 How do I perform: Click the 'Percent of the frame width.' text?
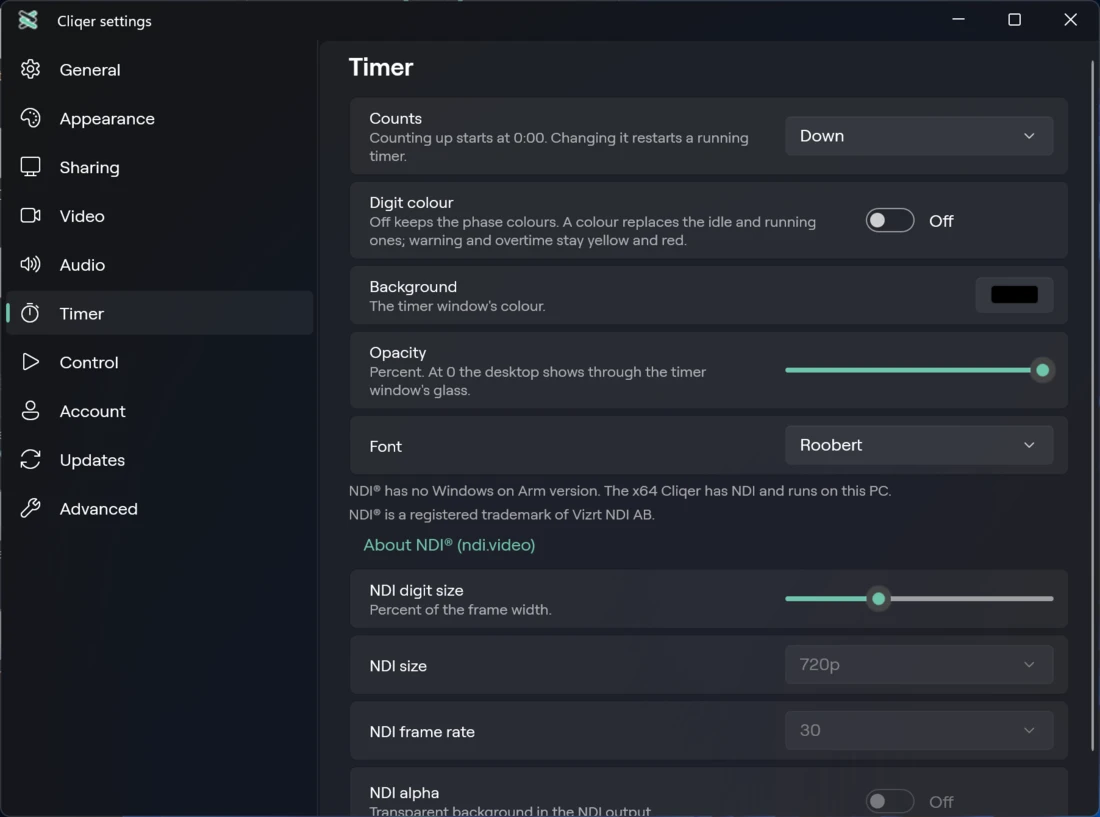click(460, 610)
